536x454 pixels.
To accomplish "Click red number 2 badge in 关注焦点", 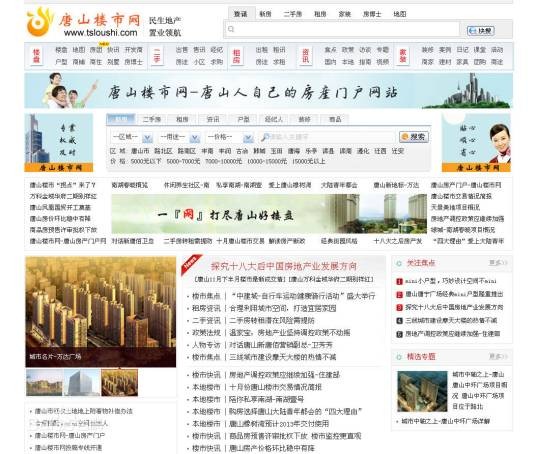I will pos(399,294).
